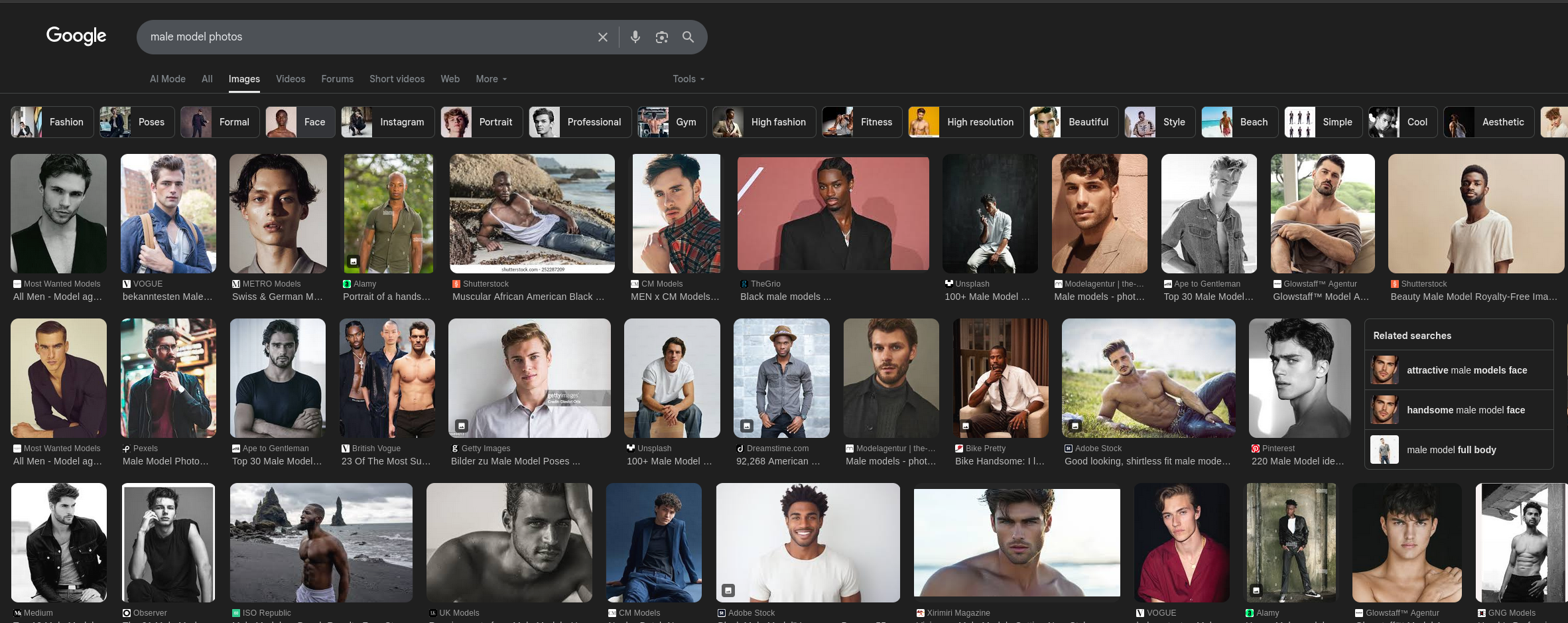Open related search 'attractive male models face'
1568x623 pixels.
[x=1467, y=370]
